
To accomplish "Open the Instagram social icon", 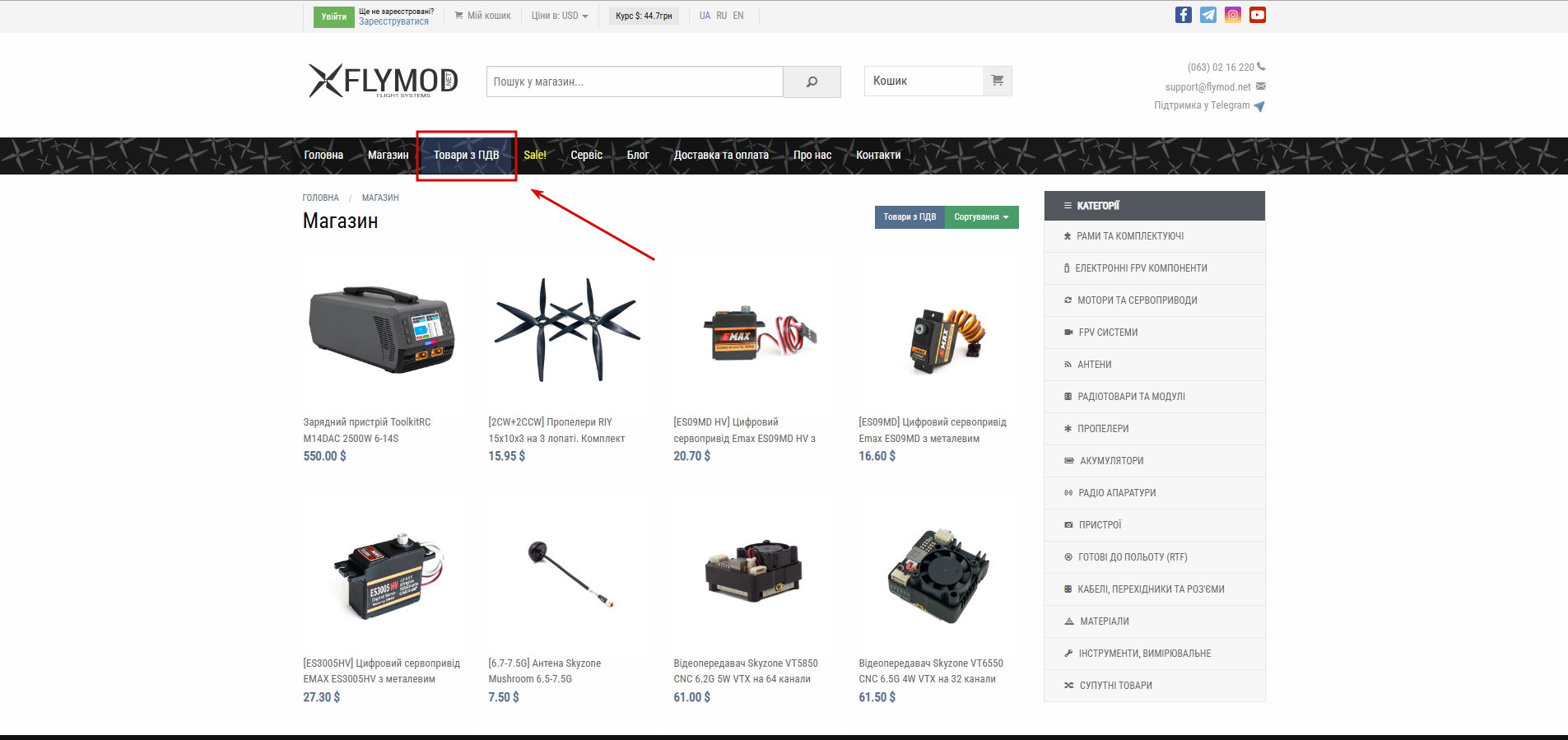I will [x=1232, y=15].
